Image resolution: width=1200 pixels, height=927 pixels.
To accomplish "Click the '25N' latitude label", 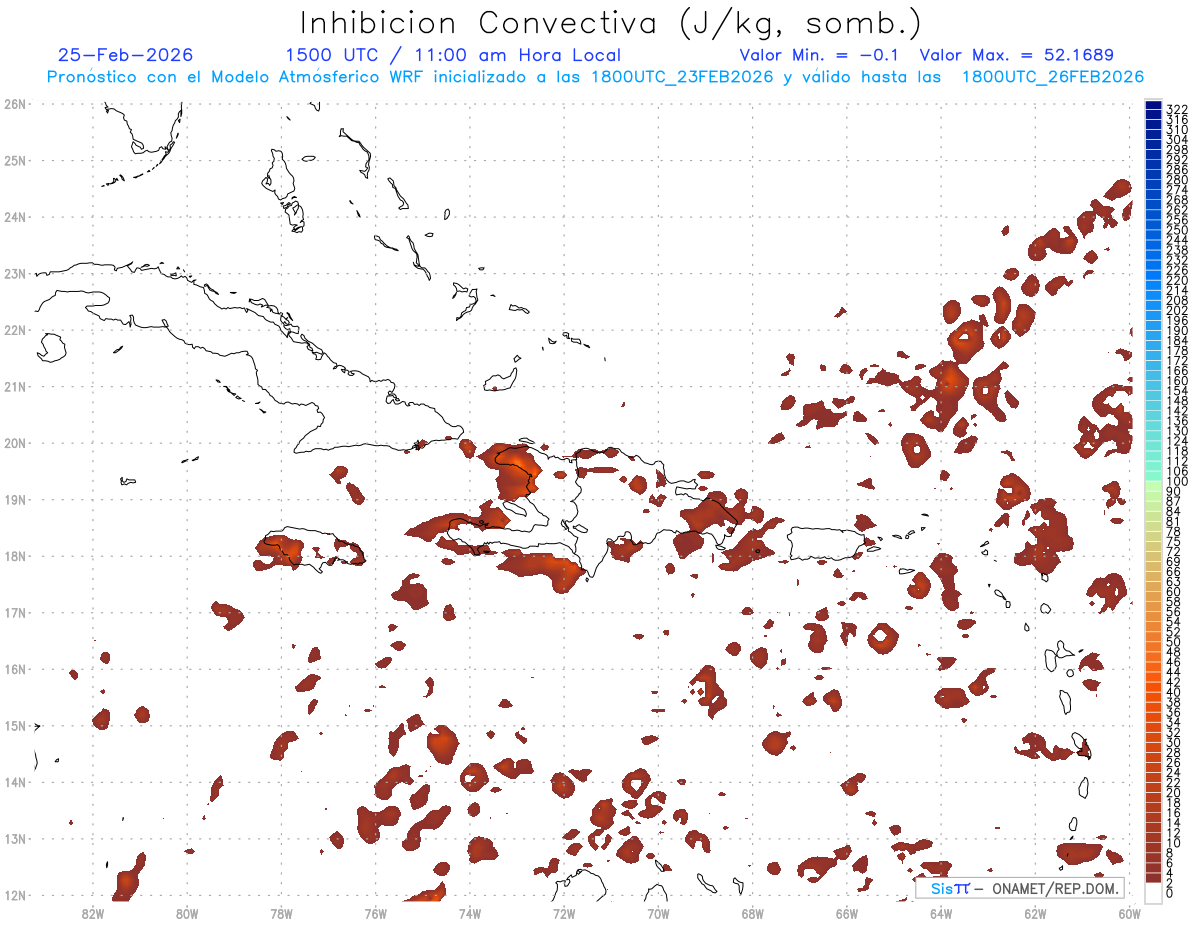I will click(15, 160).
